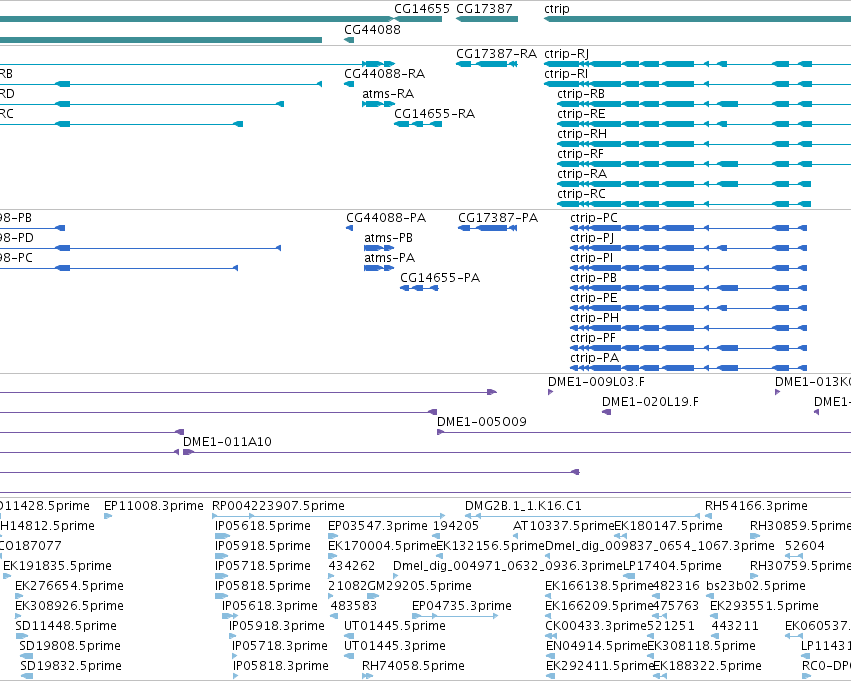Select the ctrip gene label
851x681 pixels.
click(x=557, y=9)
